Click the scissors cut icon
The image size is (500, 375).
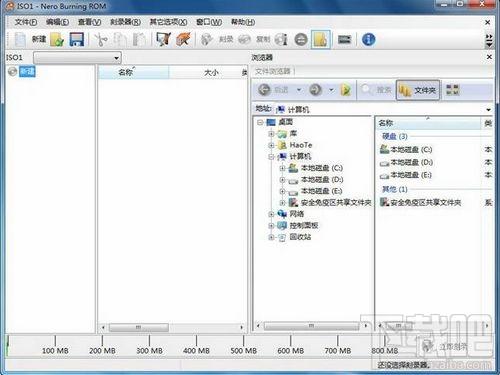pos(100,39)
